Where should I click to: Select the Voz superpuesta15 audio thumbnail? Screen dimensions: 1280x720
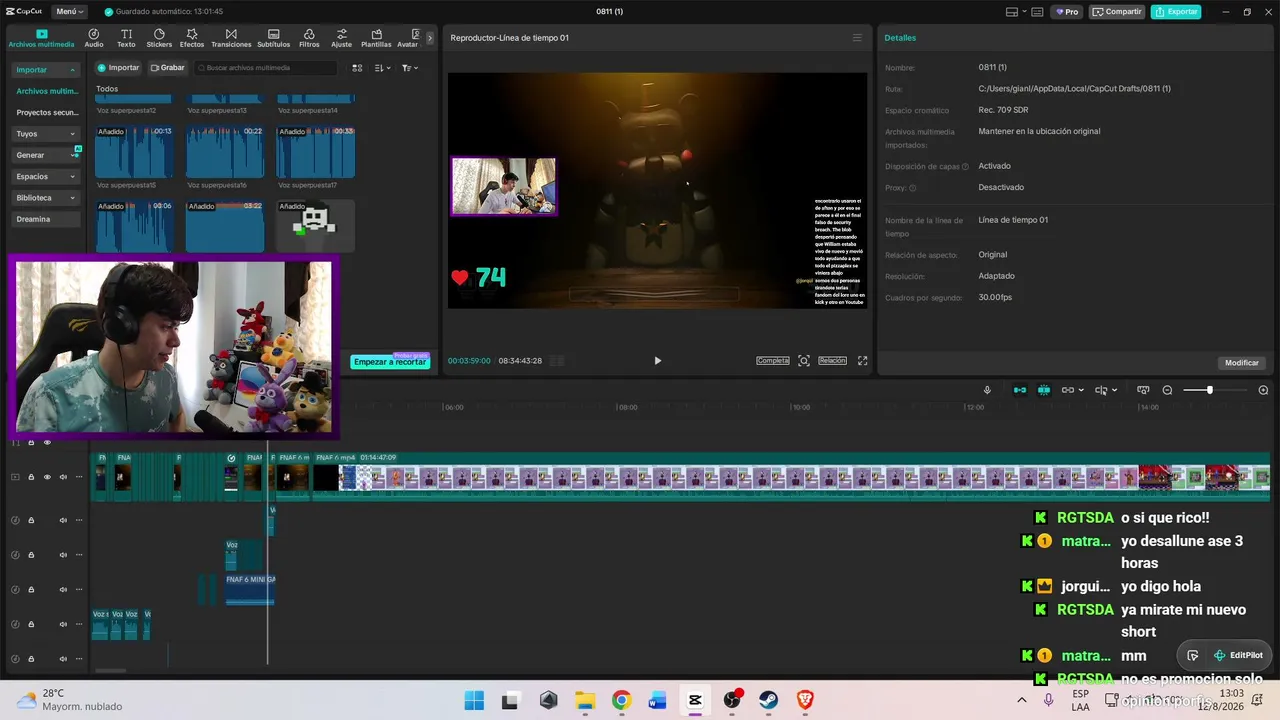pyautogui.click(x=134, y=152)
